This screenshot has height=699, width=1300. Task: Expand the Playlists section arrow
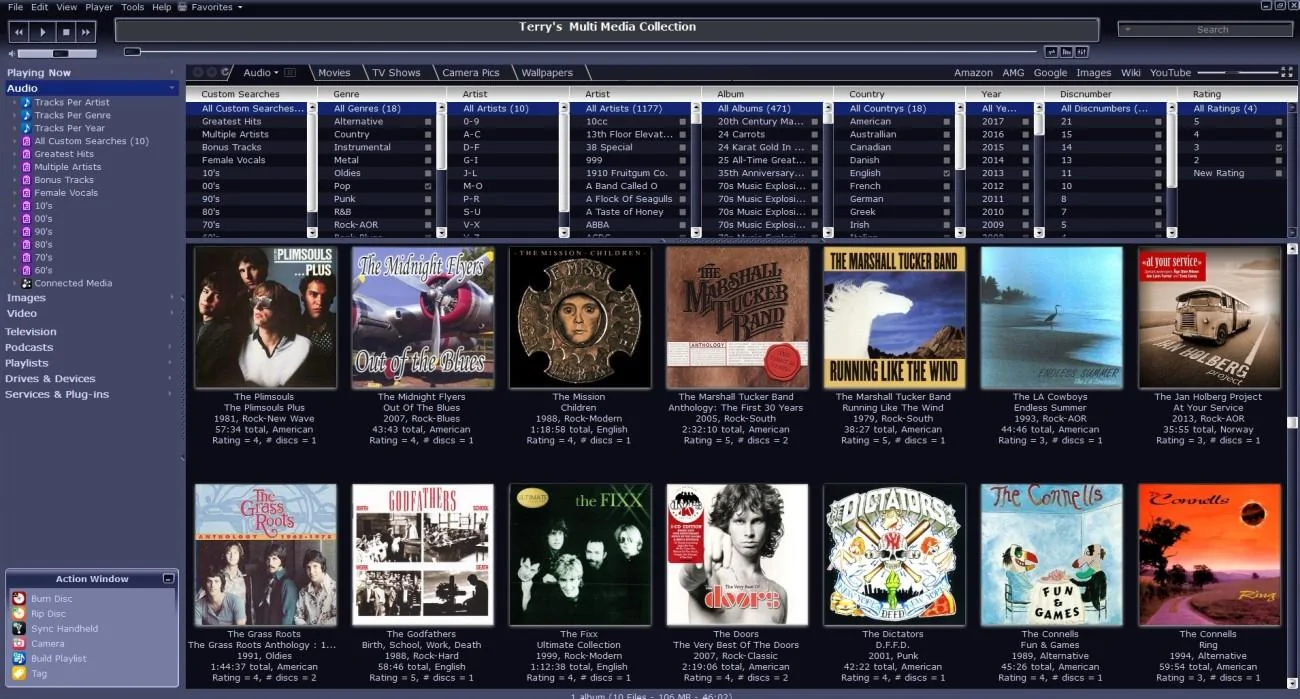pos(172,363)
